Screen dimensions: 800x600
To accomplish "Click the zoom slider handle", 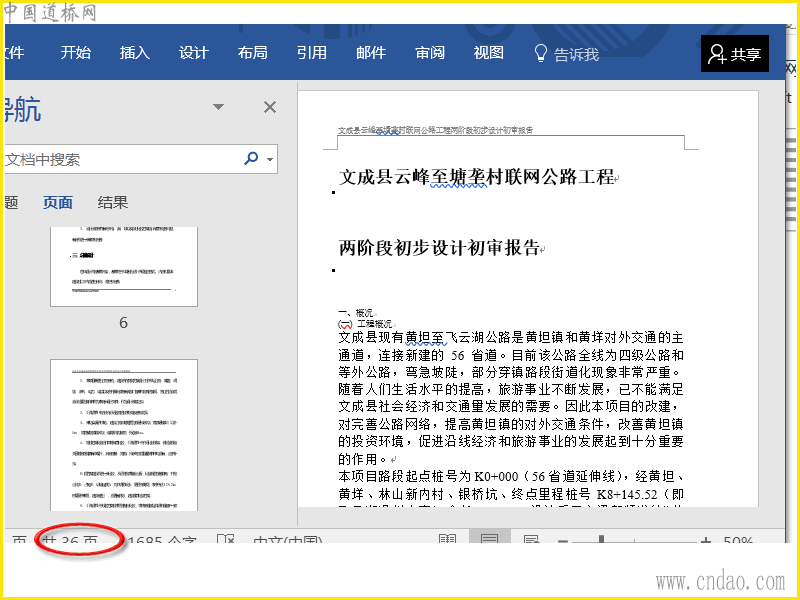I will (602, 539).
